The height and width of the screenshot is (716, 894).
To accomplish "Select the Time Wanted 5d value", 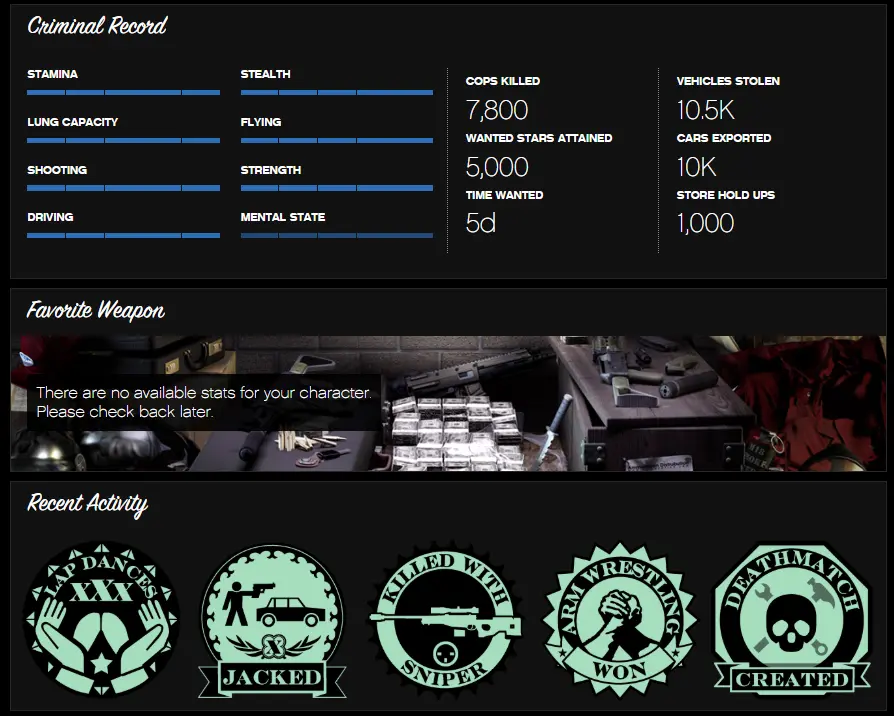I will click(481, 223).
